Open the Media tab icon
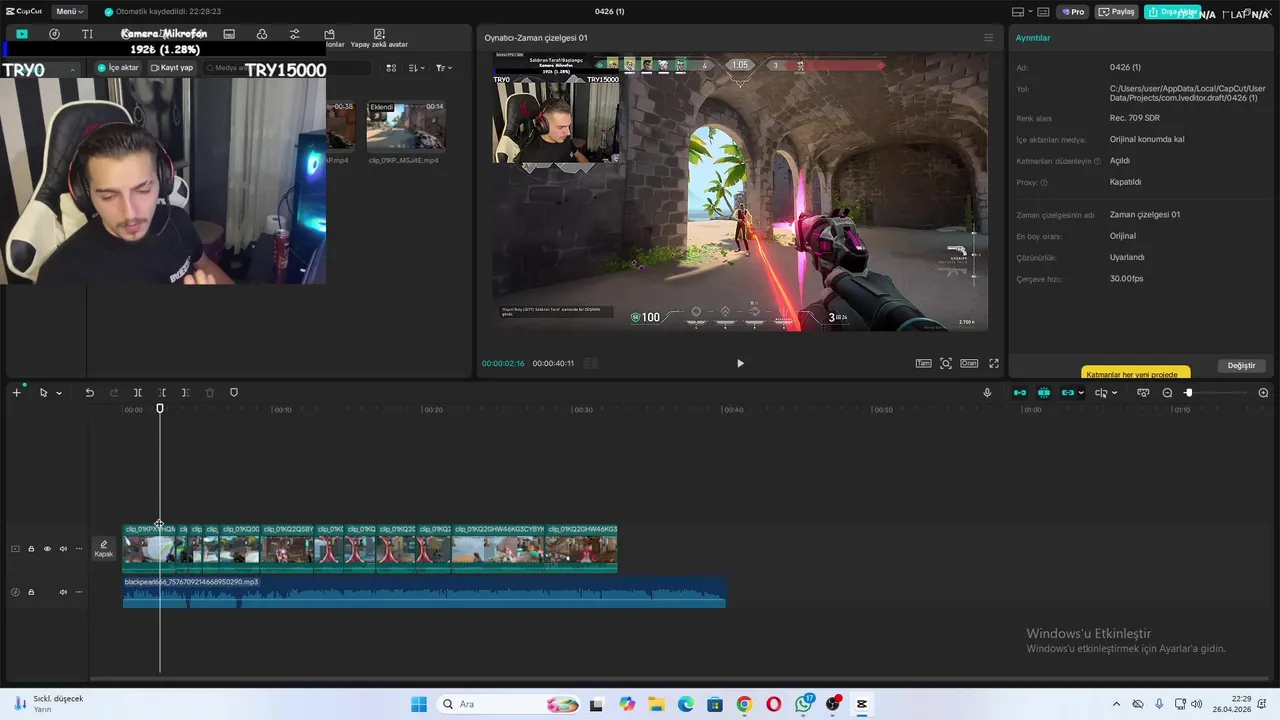 coord(22,34)
